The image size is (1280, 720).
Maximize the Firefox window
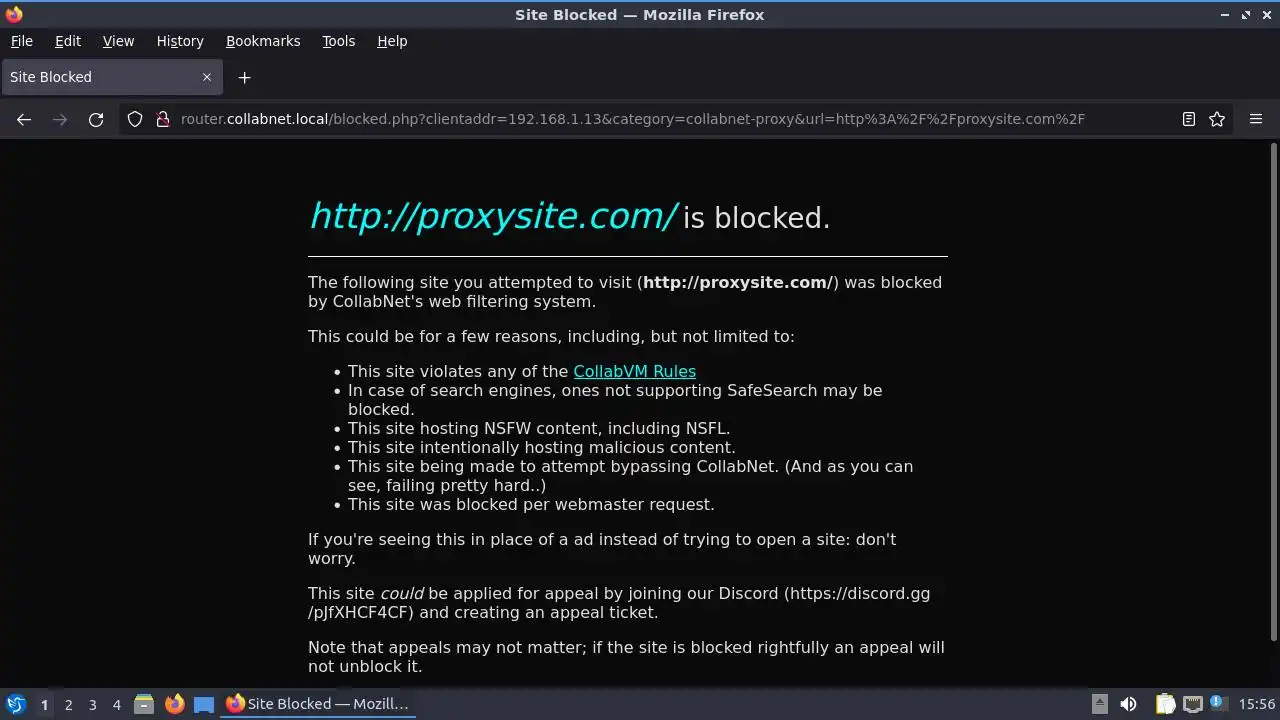[1246, 15]
